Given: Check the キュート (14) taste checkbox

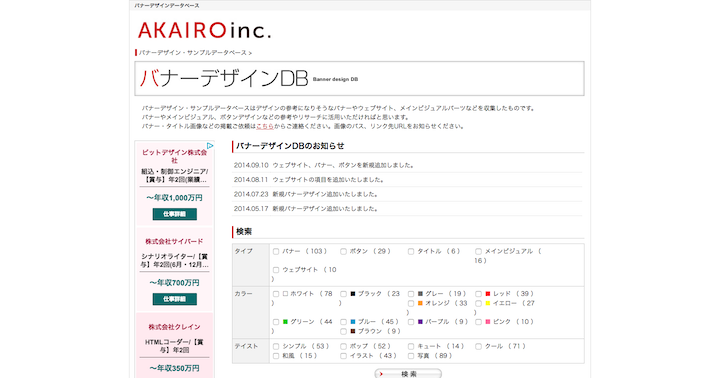Looking at the screenshot, I should (x=411, y=346).
